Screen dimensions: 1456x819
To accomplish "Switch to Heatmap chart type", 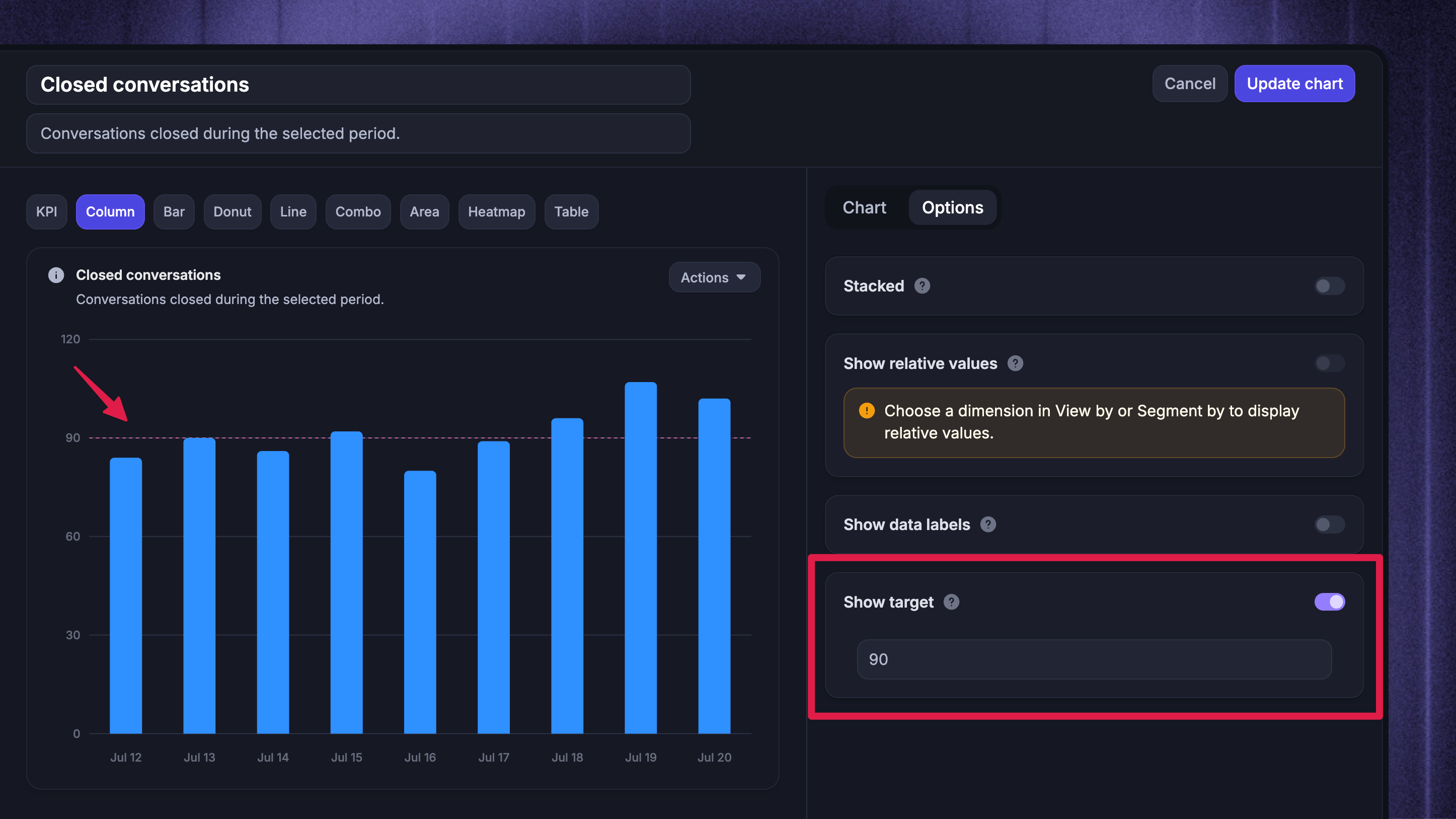I will 497,212.
